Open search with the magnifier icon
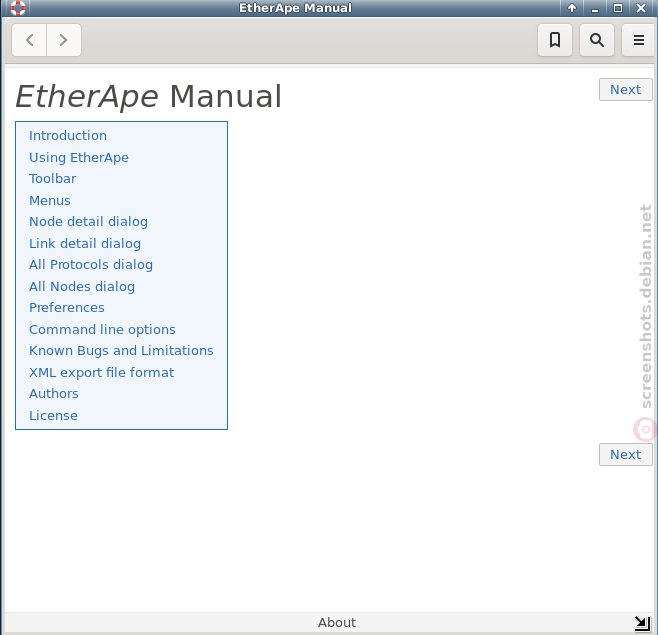Image resolution: width=658 pixels, height=635 pixels. tap(597, 40)
